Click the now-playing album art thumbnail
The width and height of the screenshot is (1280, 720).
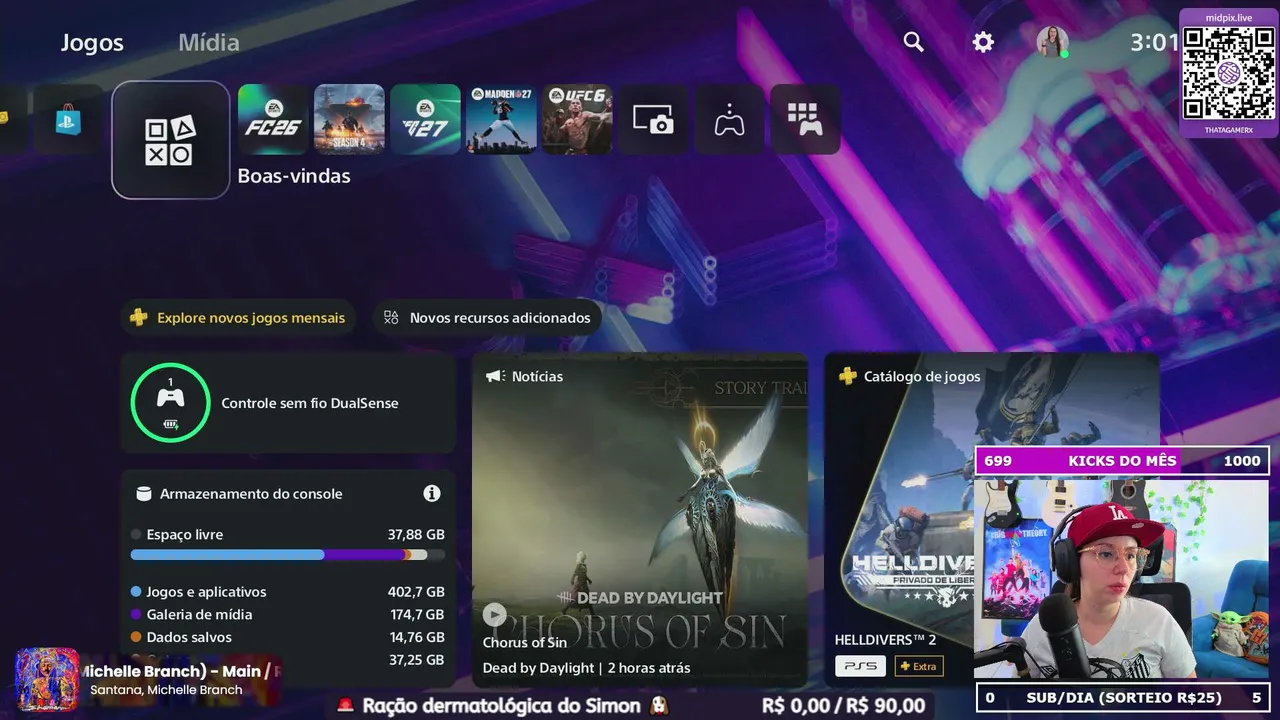pos(47,679)
